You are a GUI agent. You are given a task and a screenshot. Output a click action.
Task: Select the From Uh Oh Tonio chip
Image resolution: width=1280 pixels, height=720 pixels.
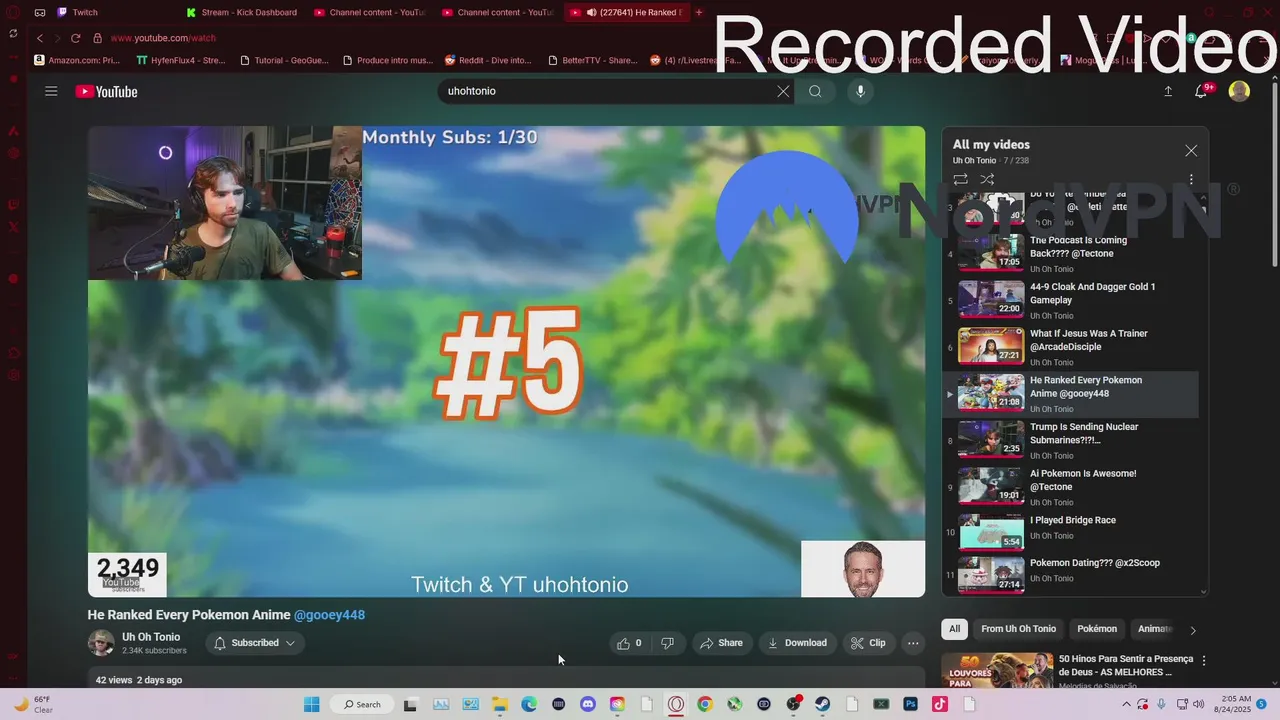tap(1018, 629)
